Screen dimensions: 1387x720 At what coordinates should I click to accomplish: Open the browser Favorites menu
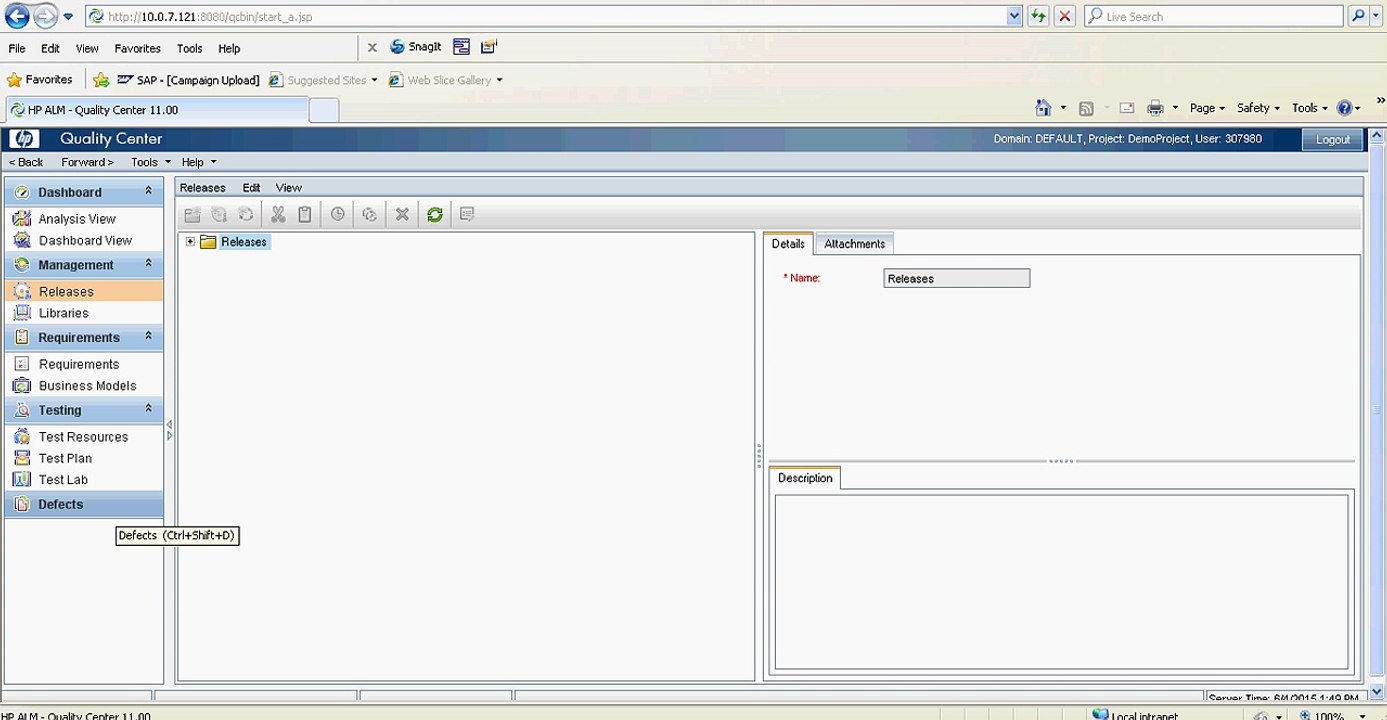pyautogui.click(x=137, y=48)
